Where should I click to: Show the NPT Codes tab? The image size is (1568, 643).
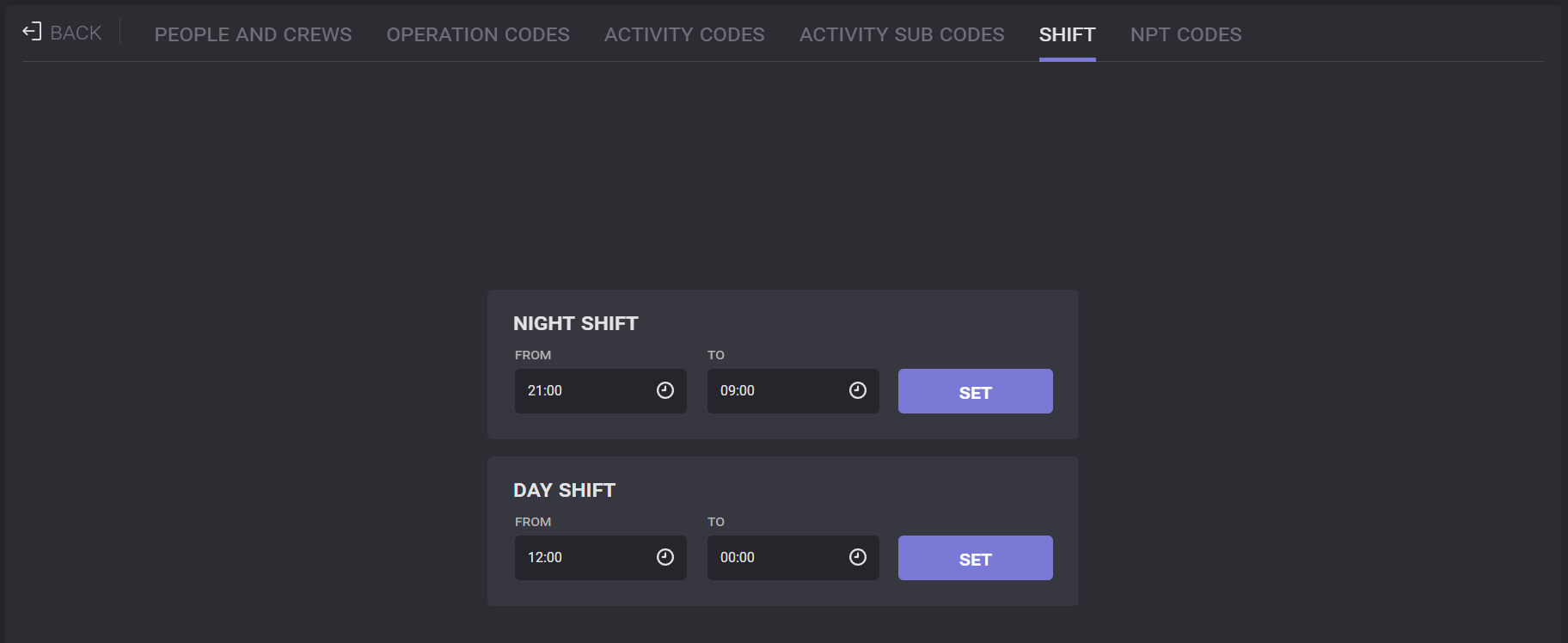tap(1185, 34)
